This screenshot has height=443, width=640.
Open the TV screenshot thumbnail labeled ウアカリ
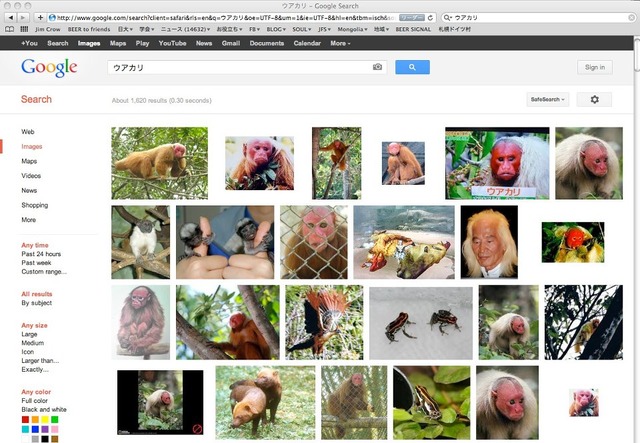pos(497,163)
